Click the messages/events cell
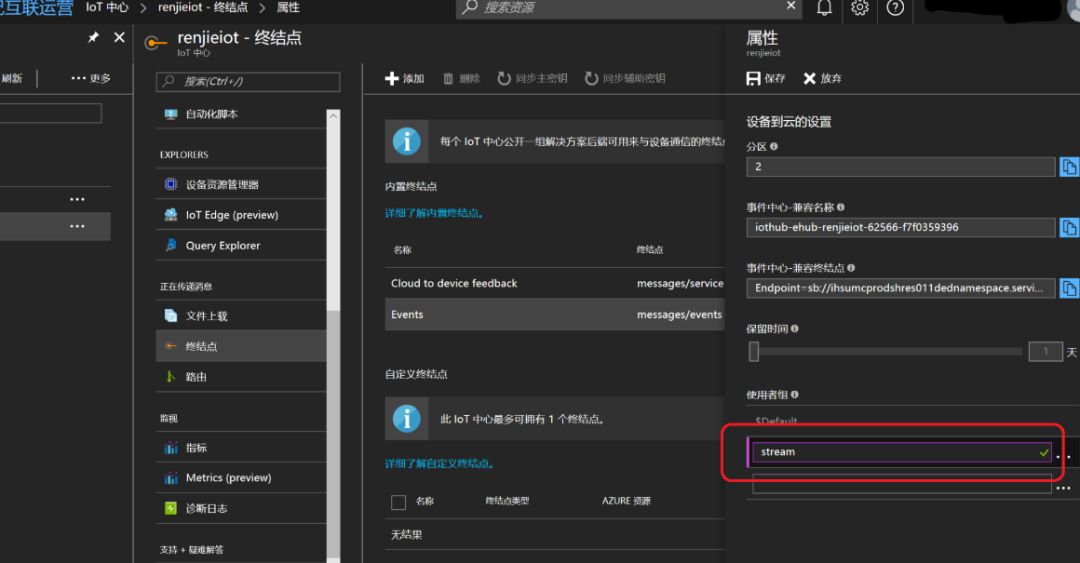1080x563 pixels. [x=679, y=314]
